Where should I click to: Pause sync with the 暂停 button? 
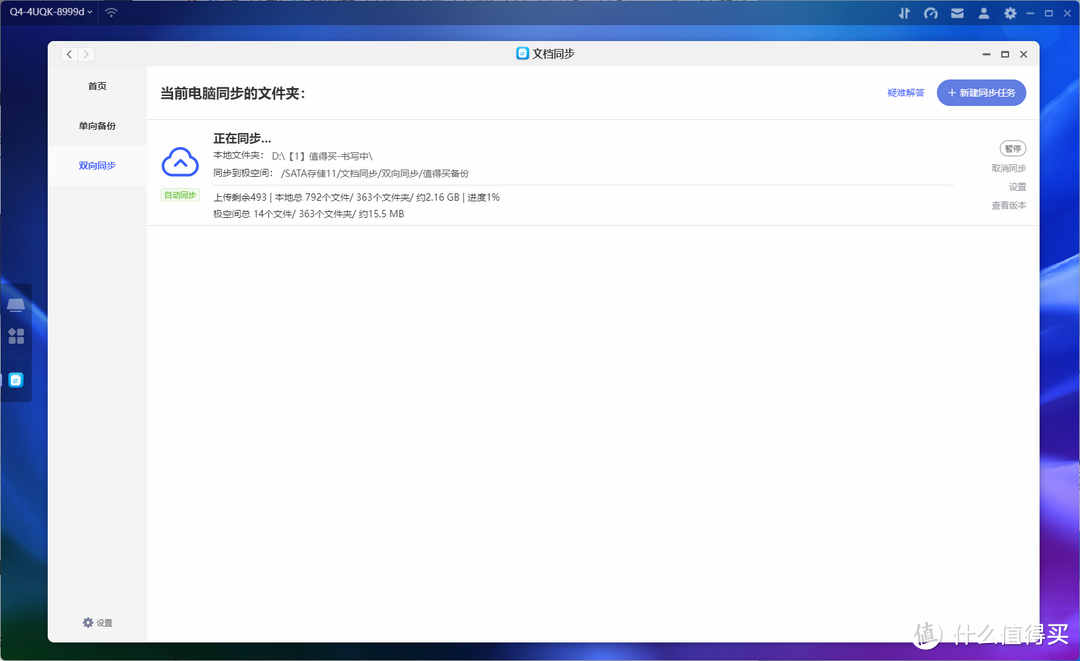coord(1012,148)
